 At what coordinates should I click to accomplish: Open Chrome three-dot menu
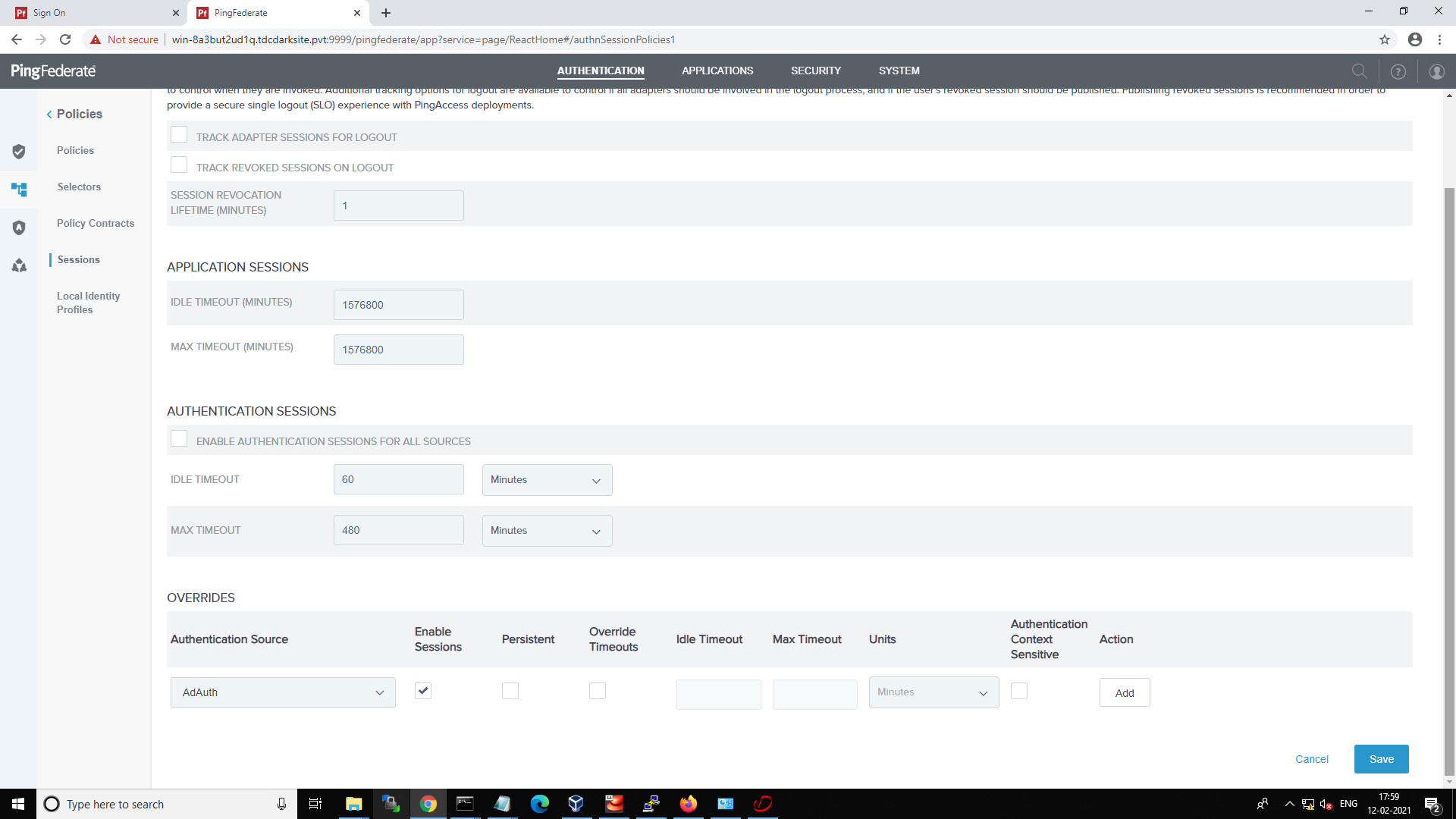[x=1439, y=39]
